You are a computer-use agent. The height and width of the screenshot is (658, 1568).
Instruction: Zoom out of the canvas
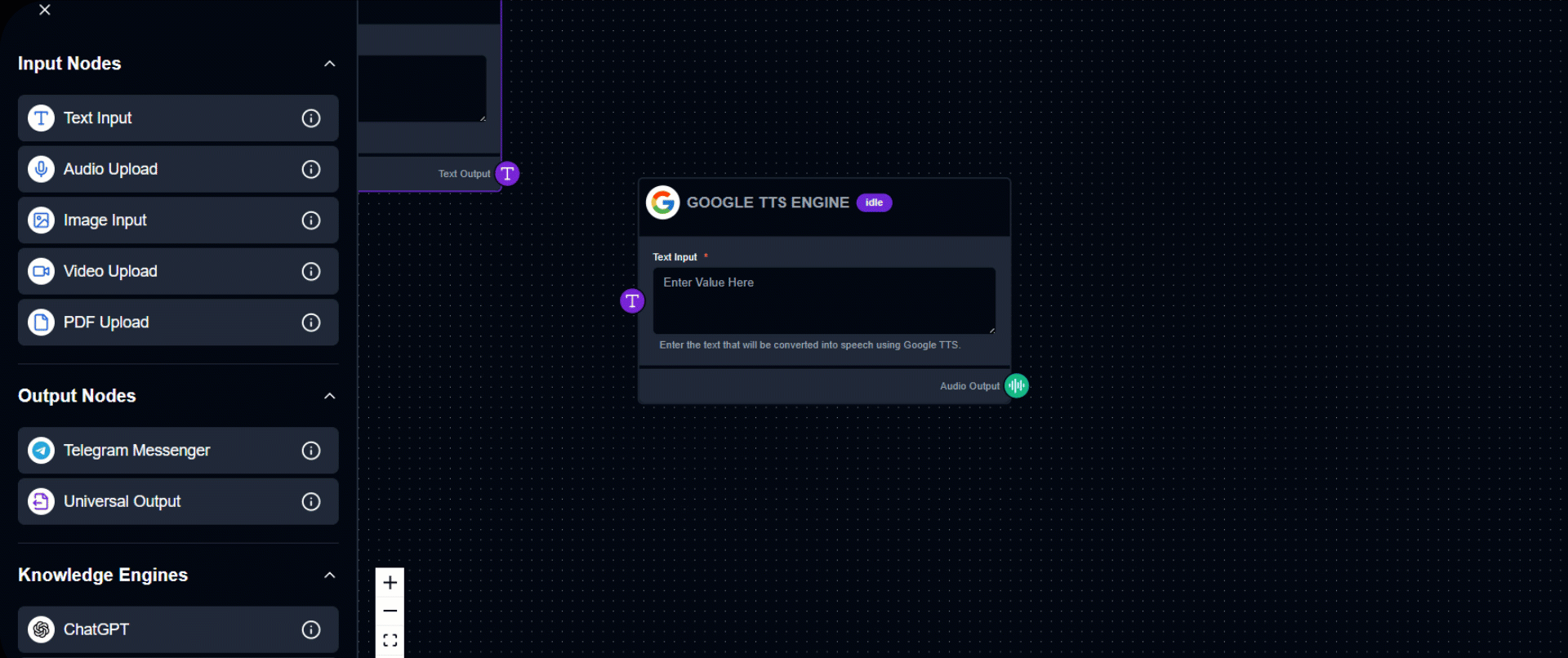pyautogui.click(x=390, y=611)
